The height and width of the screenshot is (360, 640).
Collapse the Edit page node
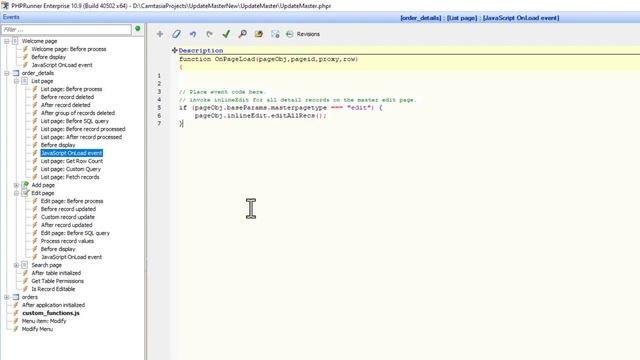[x=16, y=193]
